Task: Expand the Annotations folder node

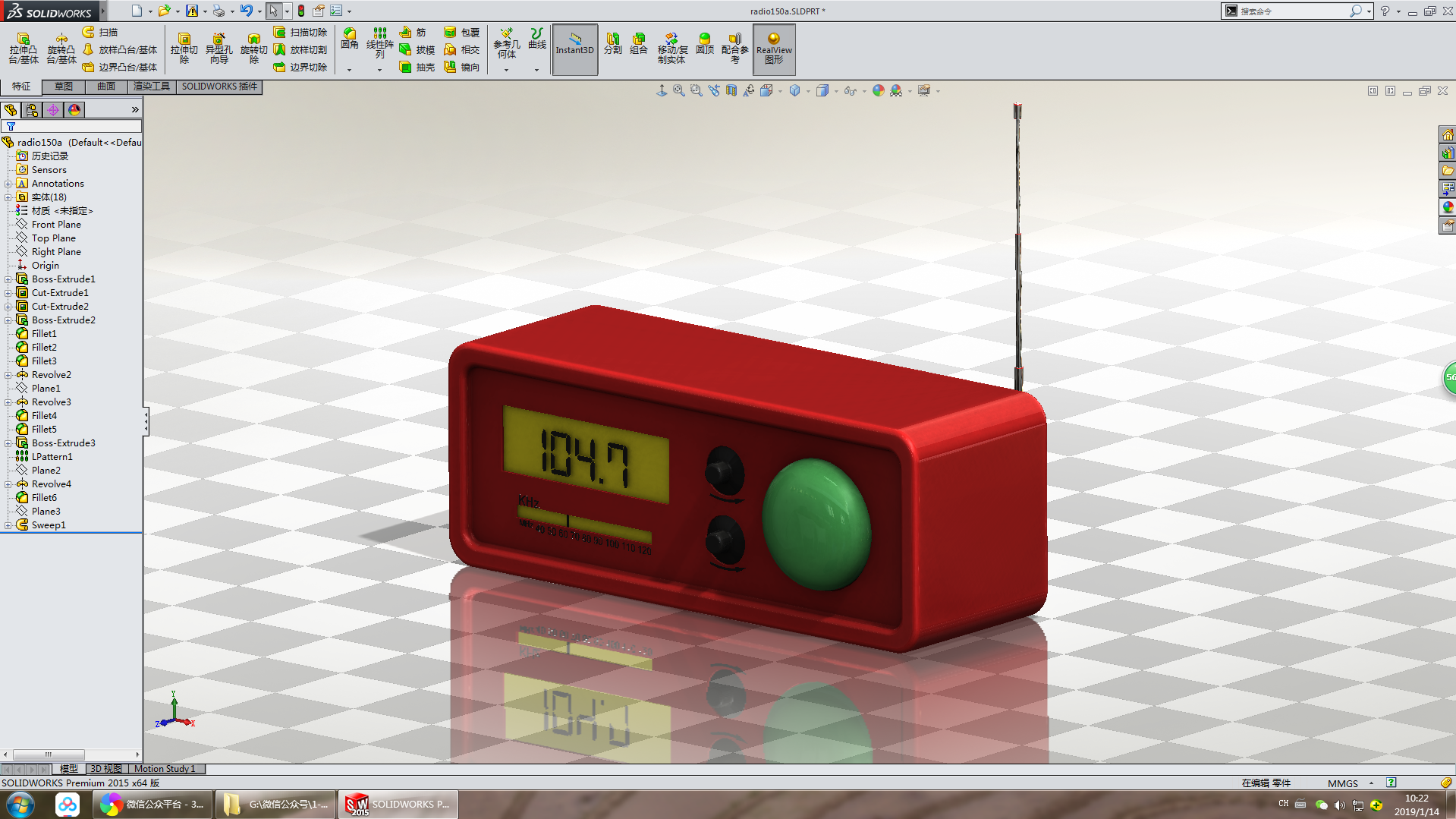Action: (8, 184)
